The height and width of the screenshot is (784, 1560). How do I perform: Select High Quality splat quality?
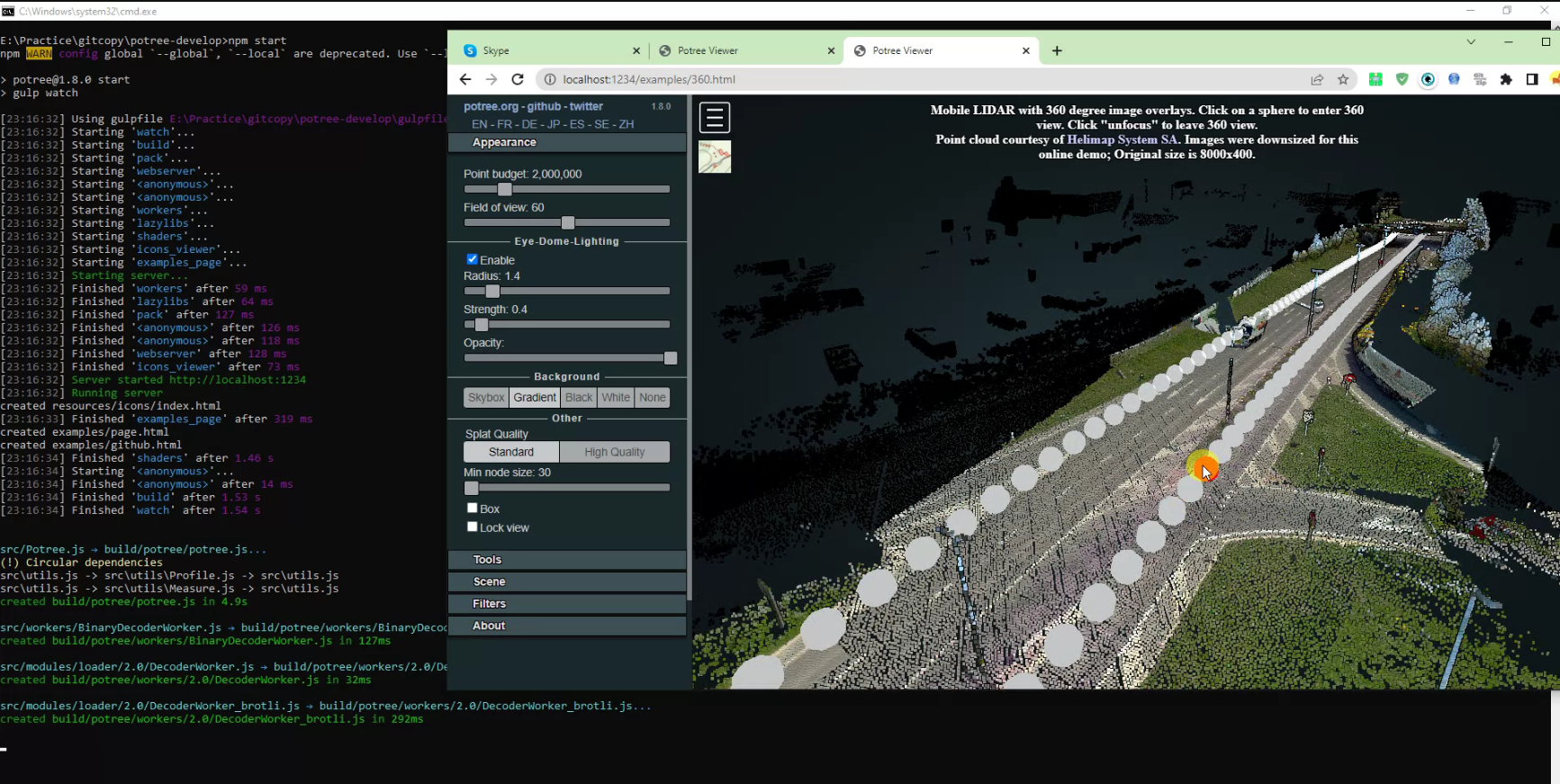[615, 452]
